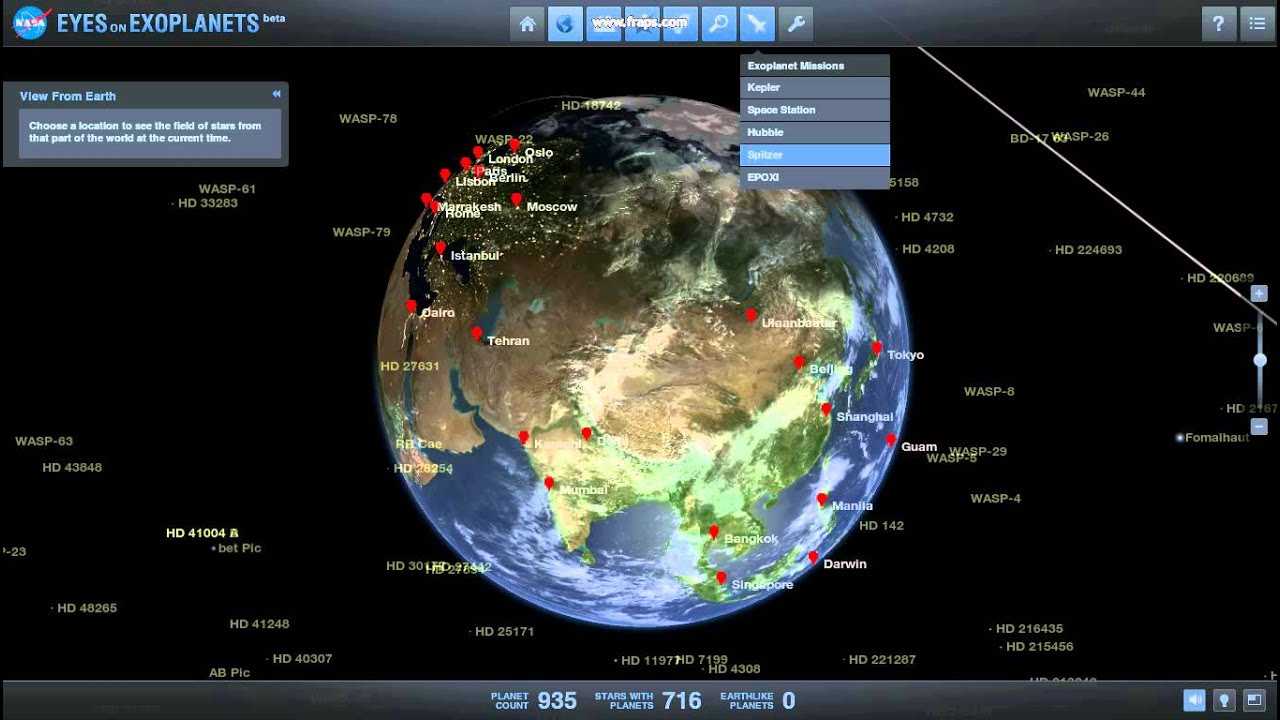Image resolution: width=1280 pixels, height=720 pixels.
Task: Click the Karachi location pin
Action: click(523, 438)
